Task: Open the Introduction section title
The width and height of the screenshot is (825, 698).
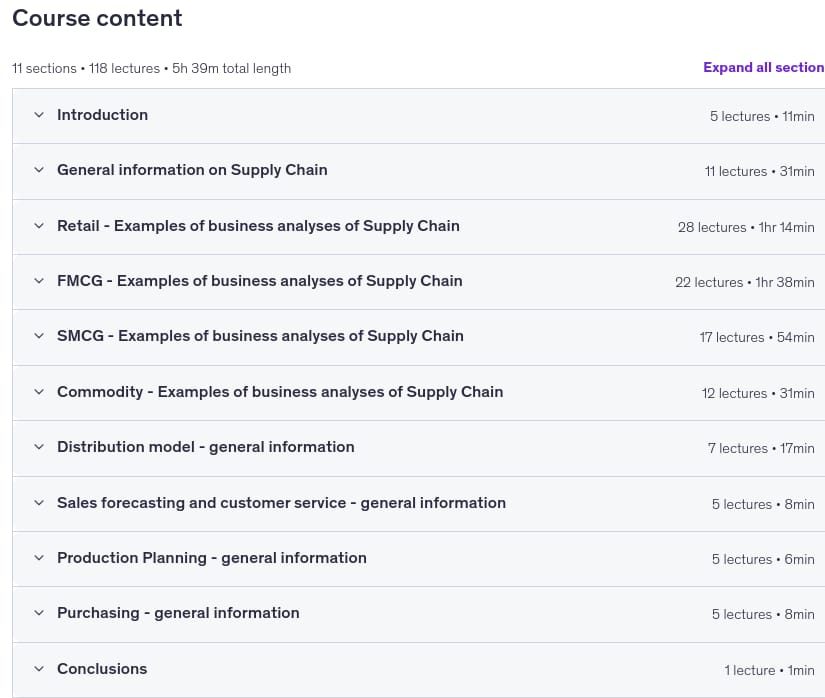Action: point(103,115)
